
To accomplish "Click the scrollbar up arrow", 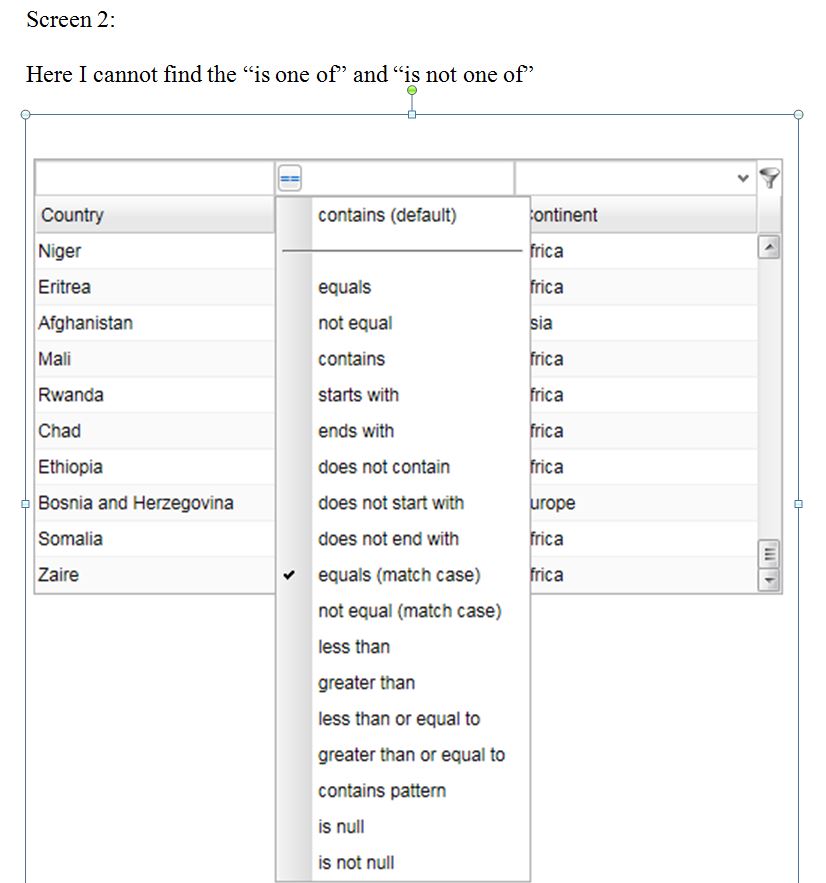I will click(x=768, y=247).
